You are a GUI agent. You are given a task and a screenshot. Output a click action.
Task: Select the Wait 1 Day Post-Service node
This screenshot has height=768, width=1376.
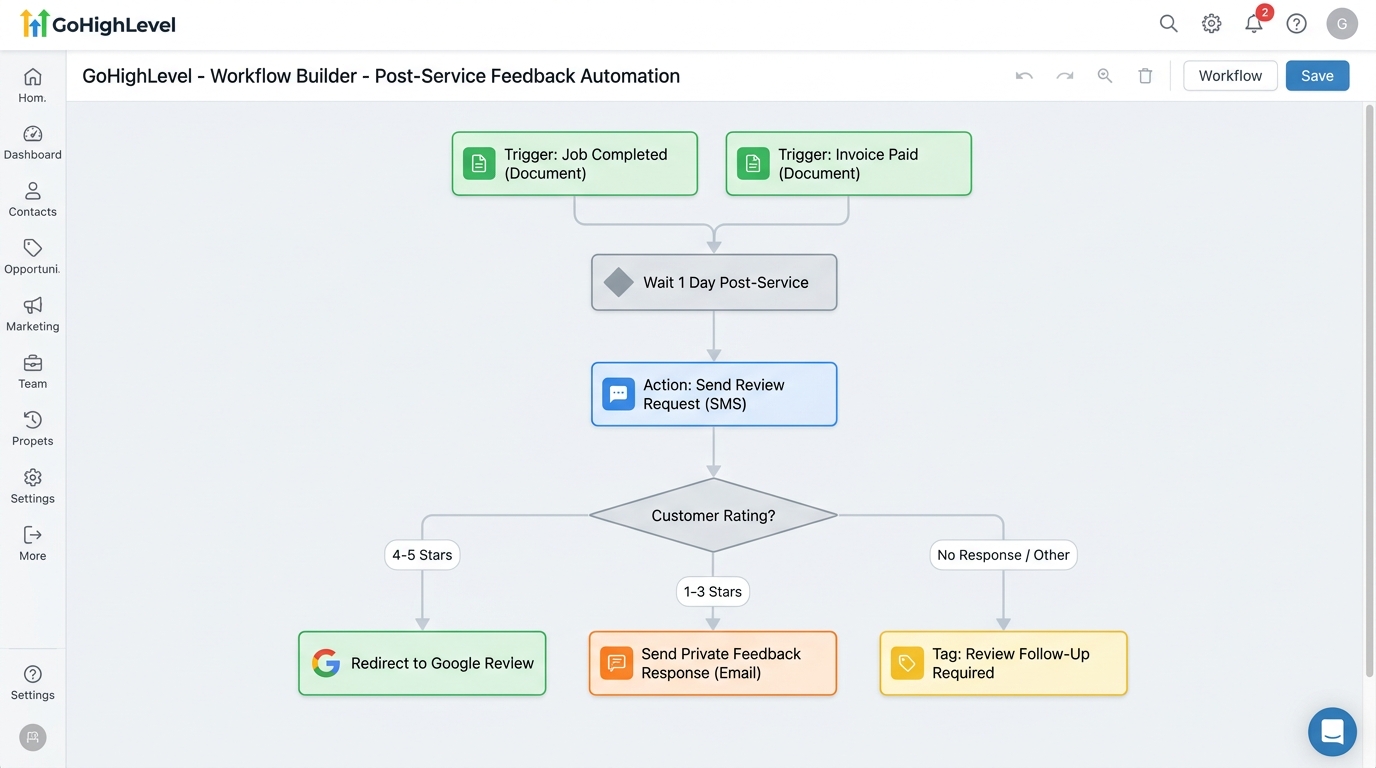(714, 282)
